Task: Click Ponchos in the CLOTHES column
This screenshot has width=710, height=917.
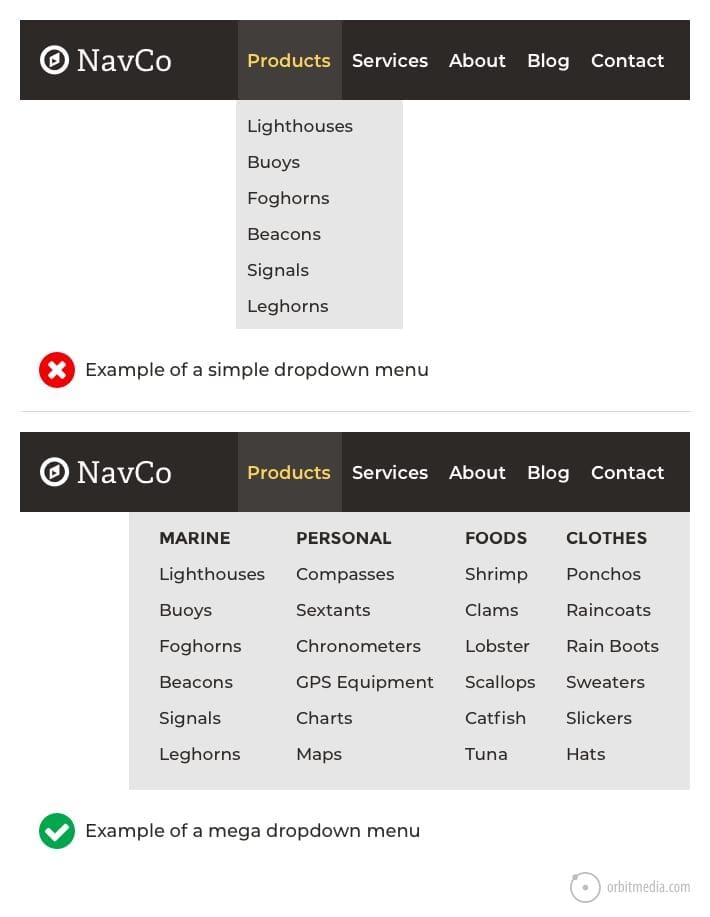Action: 603,574
